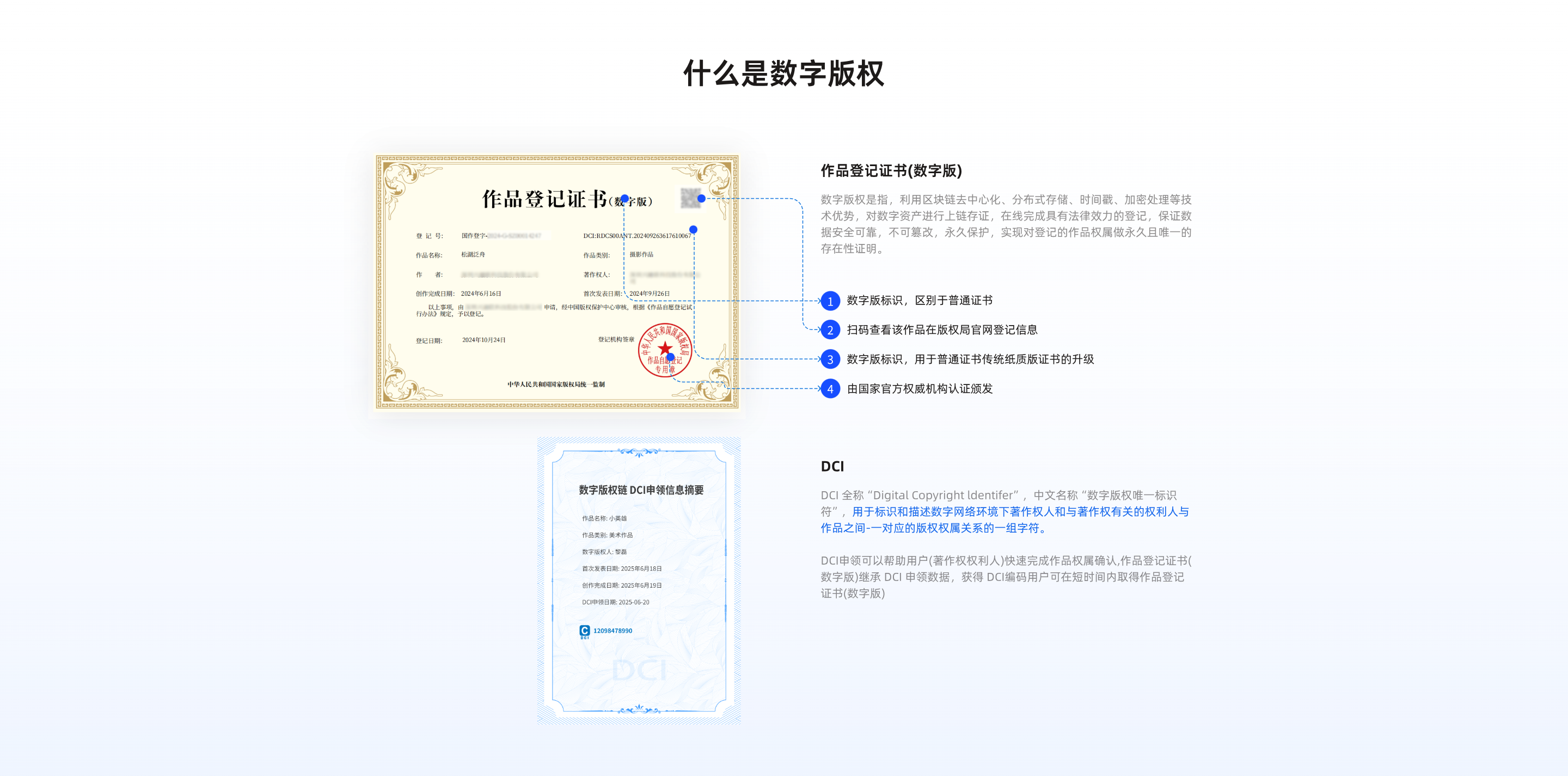Click label 由国家官方权威机构认证颁发

coord(919,388)
